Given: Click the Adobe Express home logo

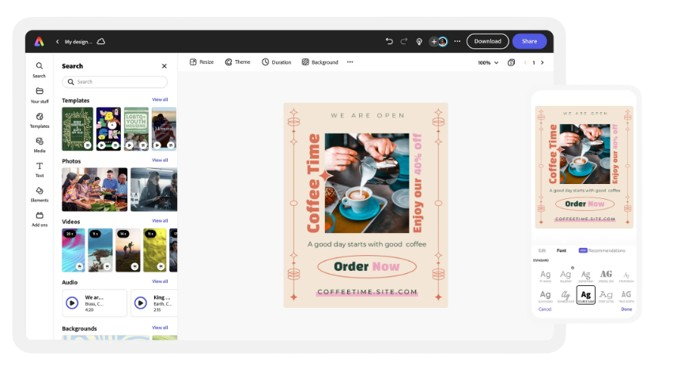Looking at the screenshot, I should coord(39,41).
